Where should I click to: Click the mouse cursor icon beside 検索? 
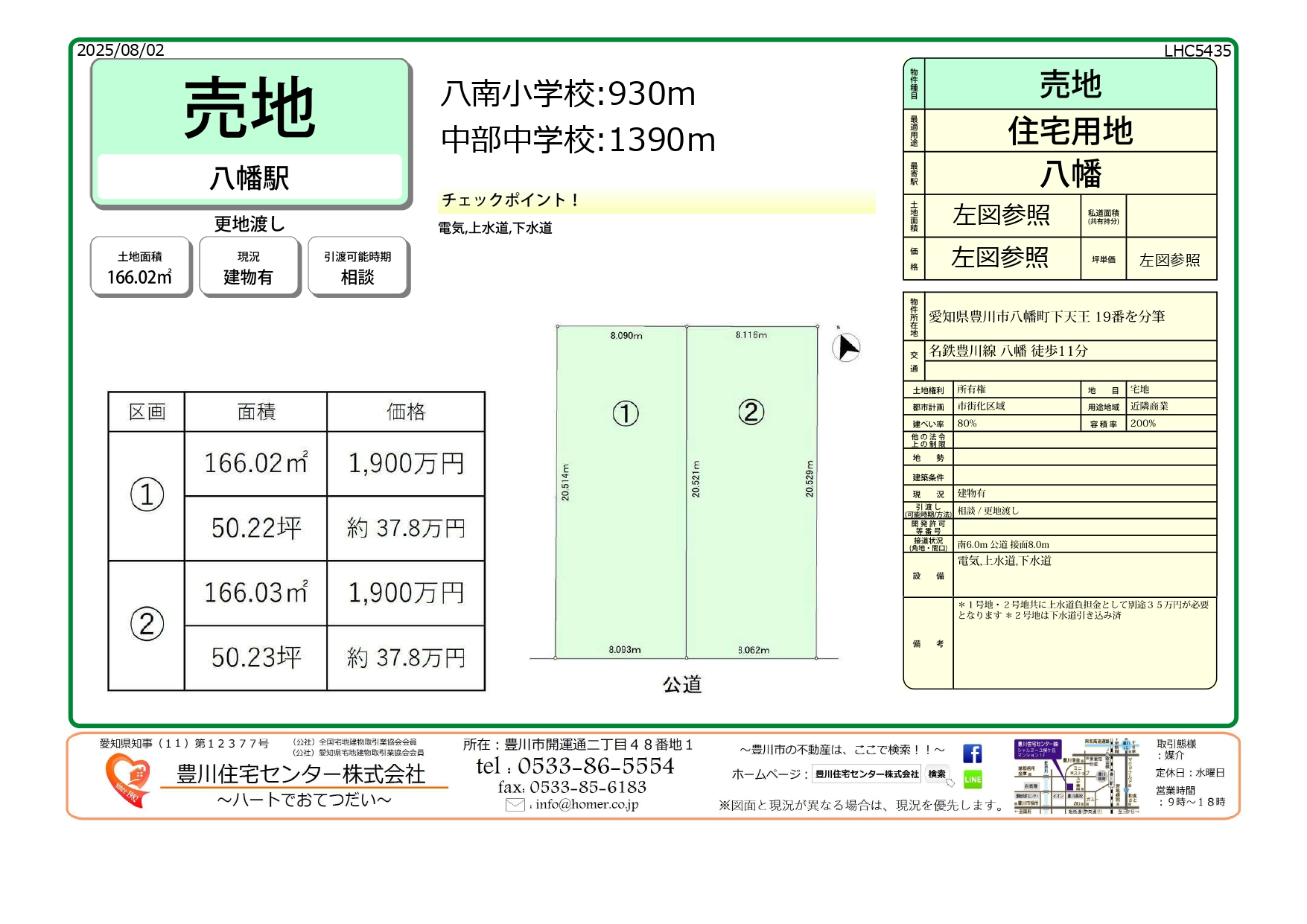(950, 783)
